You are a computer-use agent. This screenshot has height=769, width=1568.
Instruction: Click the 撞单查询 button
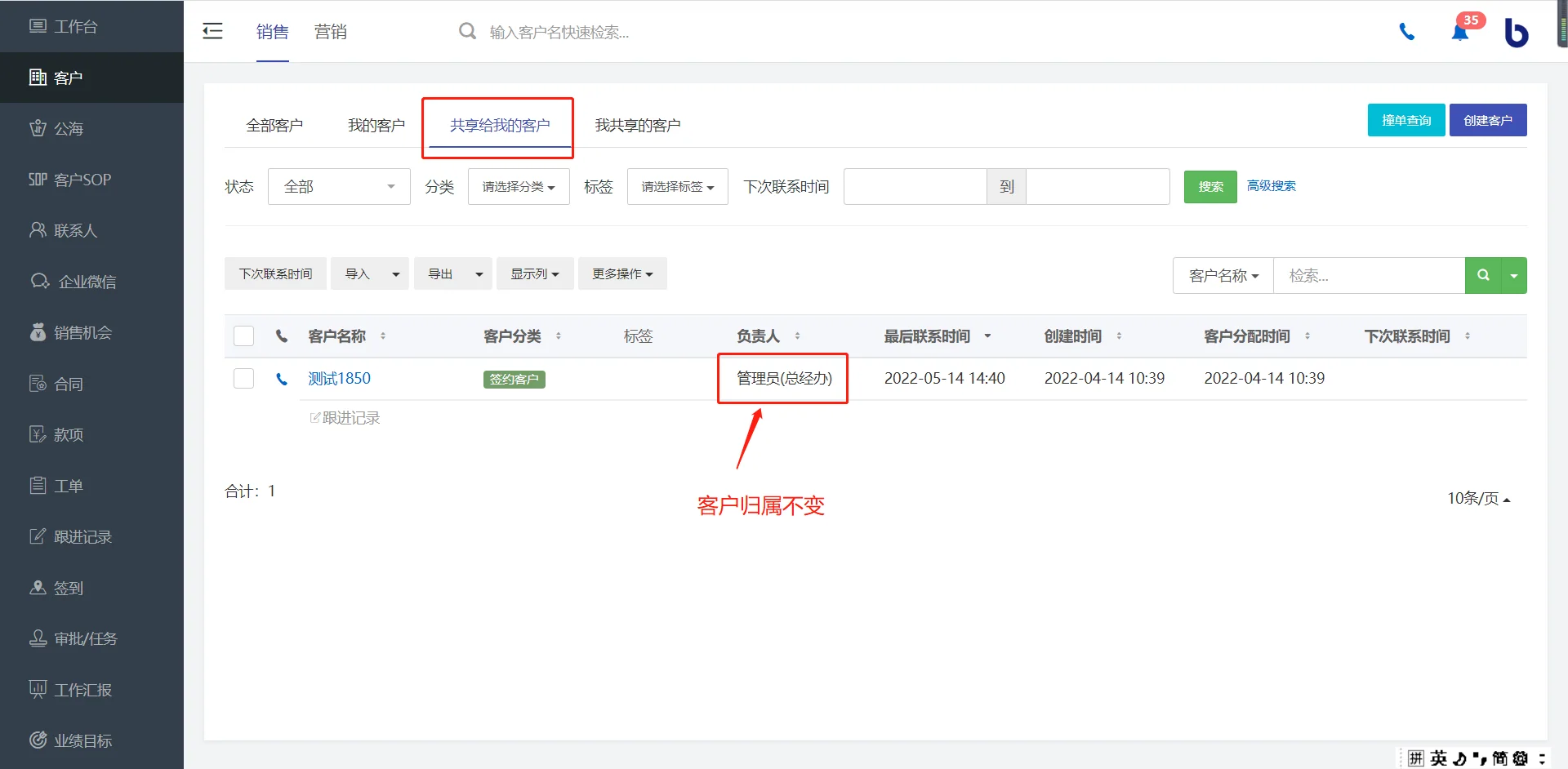(x=1406, y=120)
